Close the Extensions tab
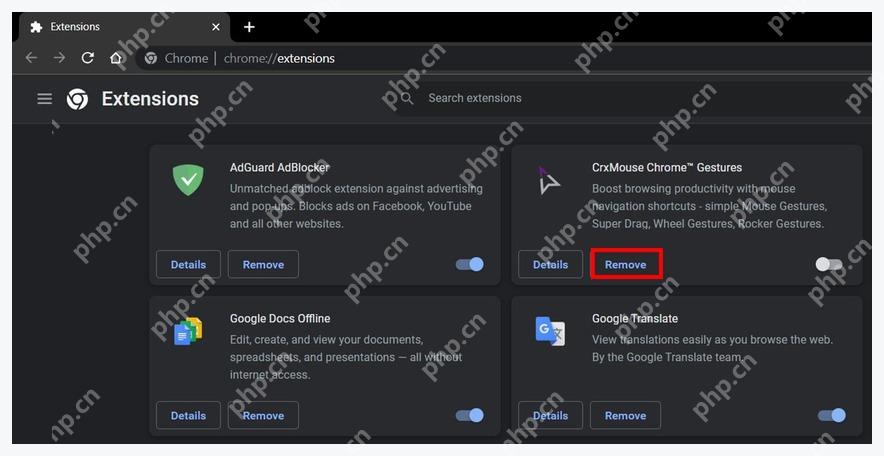This screenshot has width=884, height=456. tap(215, 26)
